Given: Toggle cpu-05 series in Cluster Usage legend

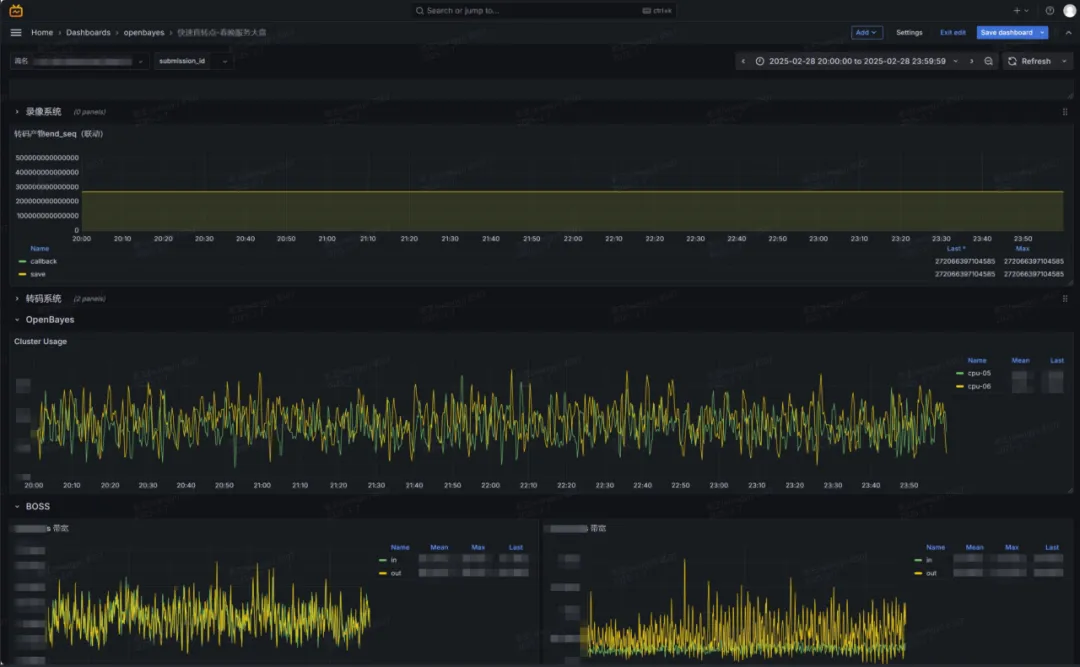Looking at the screenshot, I should coord(979,373).
